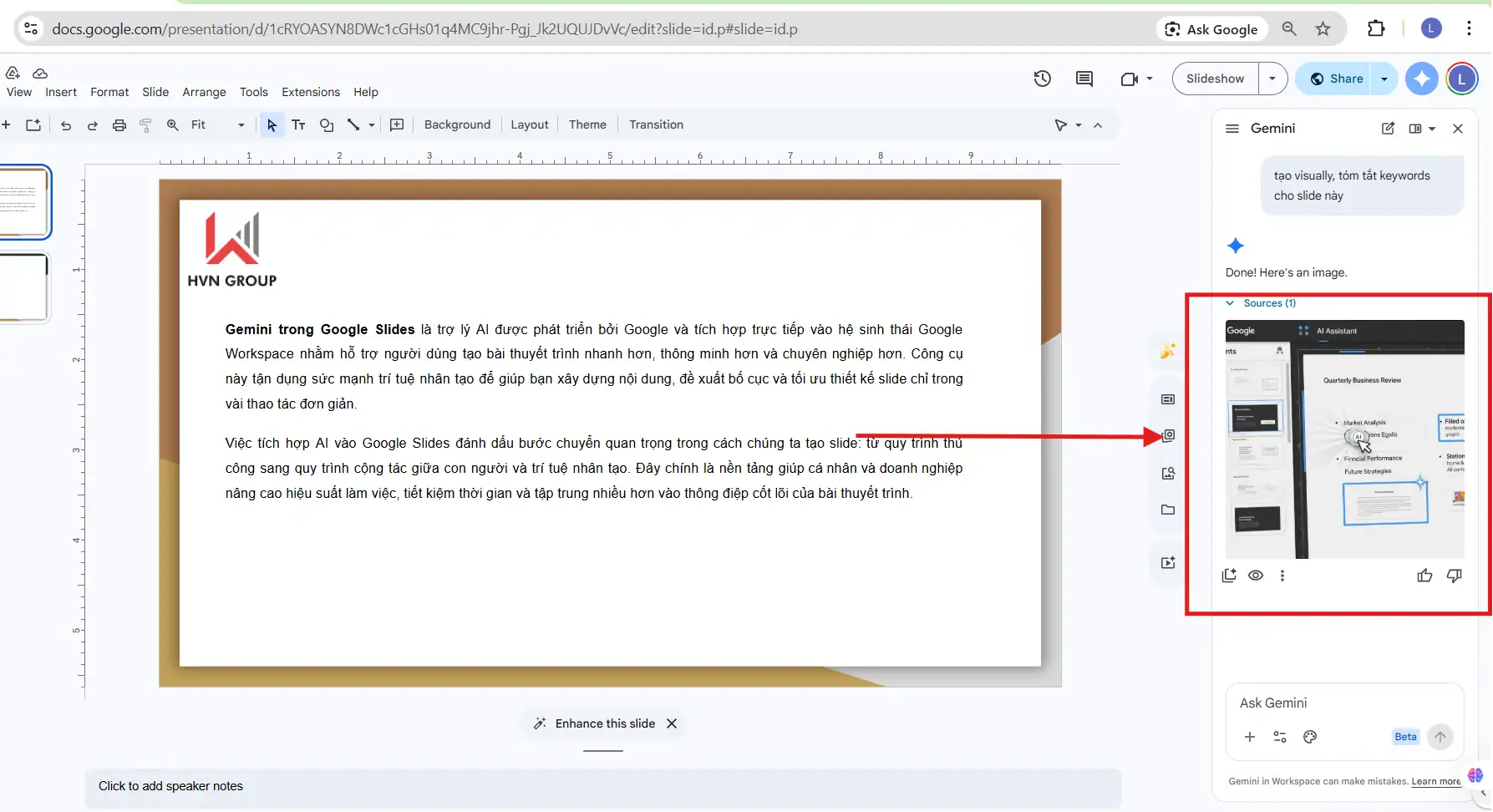1493x812 pixels.
Task: Open Chrome three-dot menu
Action: (x=1469, y=29)
